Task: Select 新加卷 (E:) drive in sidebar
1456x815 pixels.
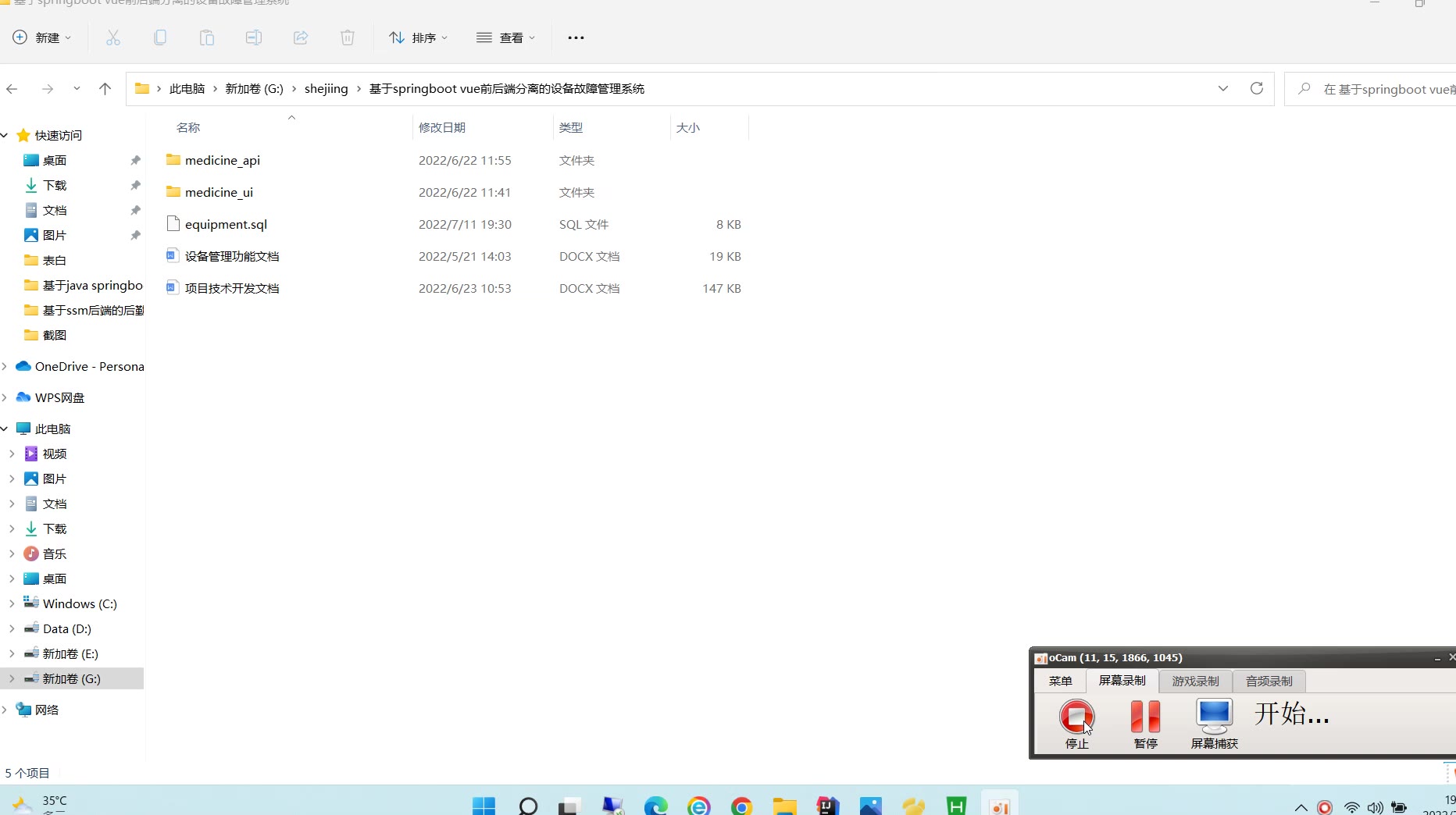Action: pos(72,653)
